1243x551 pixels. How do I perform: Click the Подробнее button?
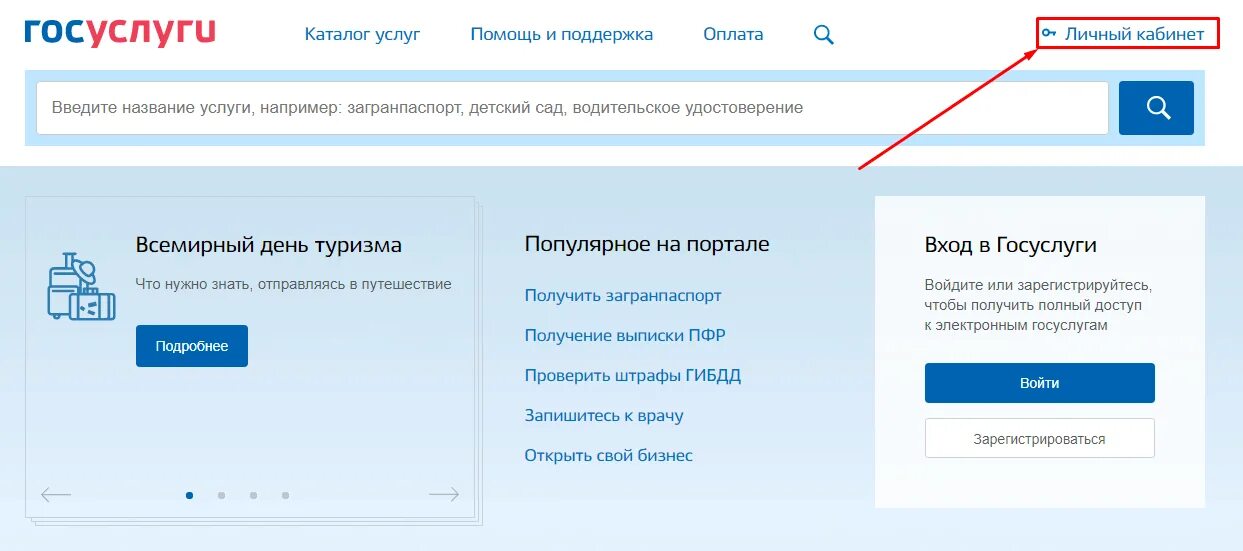pos(192,346)
